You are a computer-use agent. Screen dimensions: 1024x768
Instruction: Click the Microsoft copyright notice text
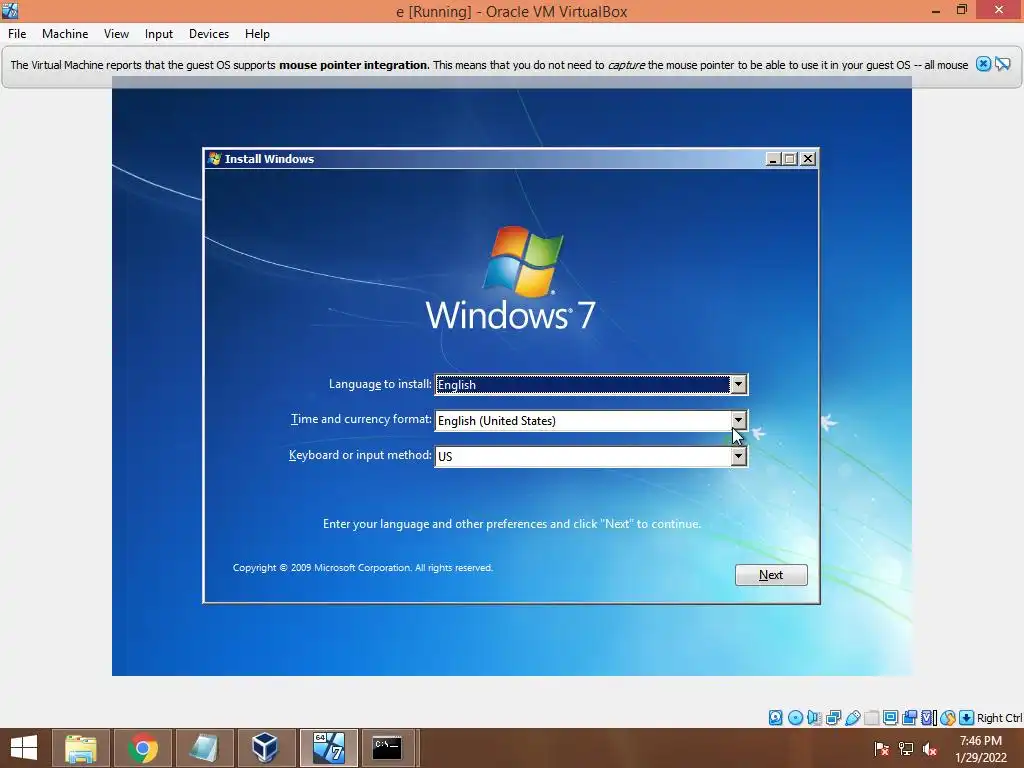point(362,568)
